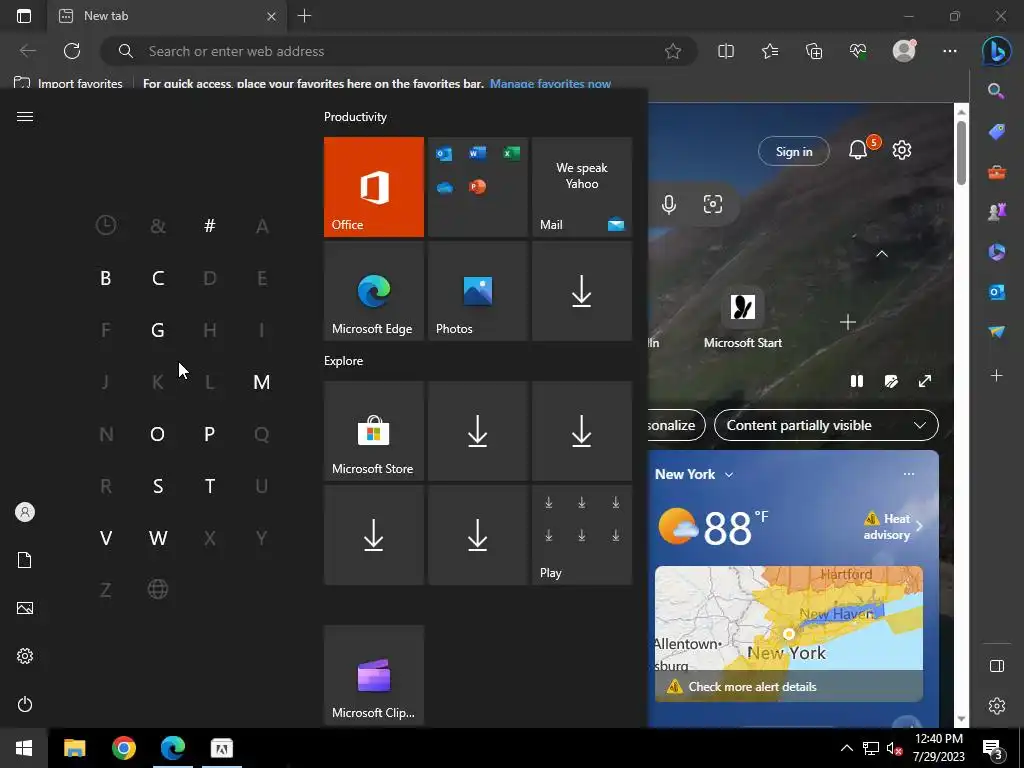Open the Mail tile
The height and width of the screenshot is (768, 1024).
coord(582,187)
